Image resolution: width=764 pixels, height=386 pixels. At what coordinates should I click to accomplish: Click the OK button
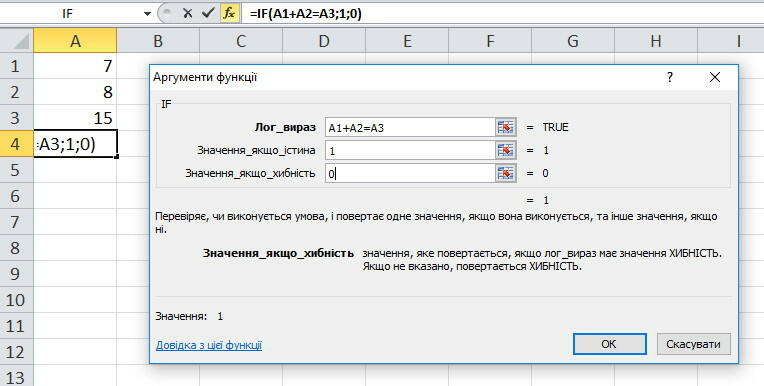pos(609,344)
